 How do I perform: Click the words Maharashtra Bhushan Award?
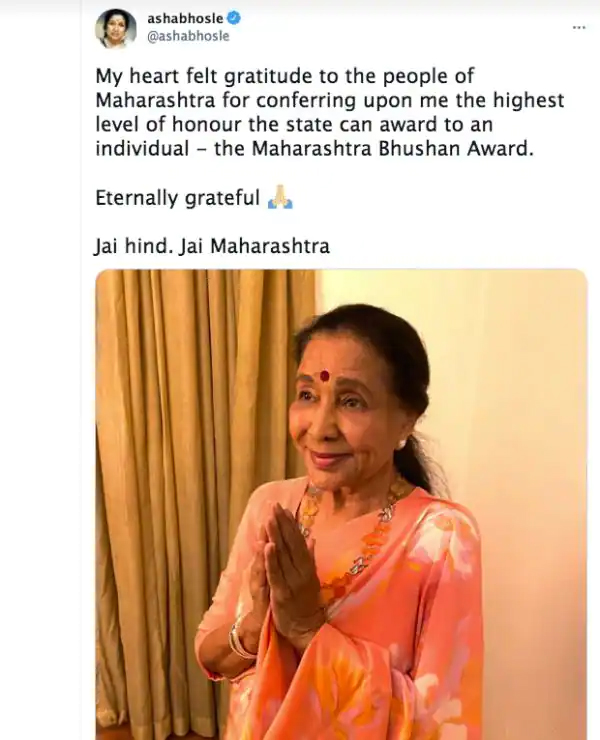coord(392,149)
